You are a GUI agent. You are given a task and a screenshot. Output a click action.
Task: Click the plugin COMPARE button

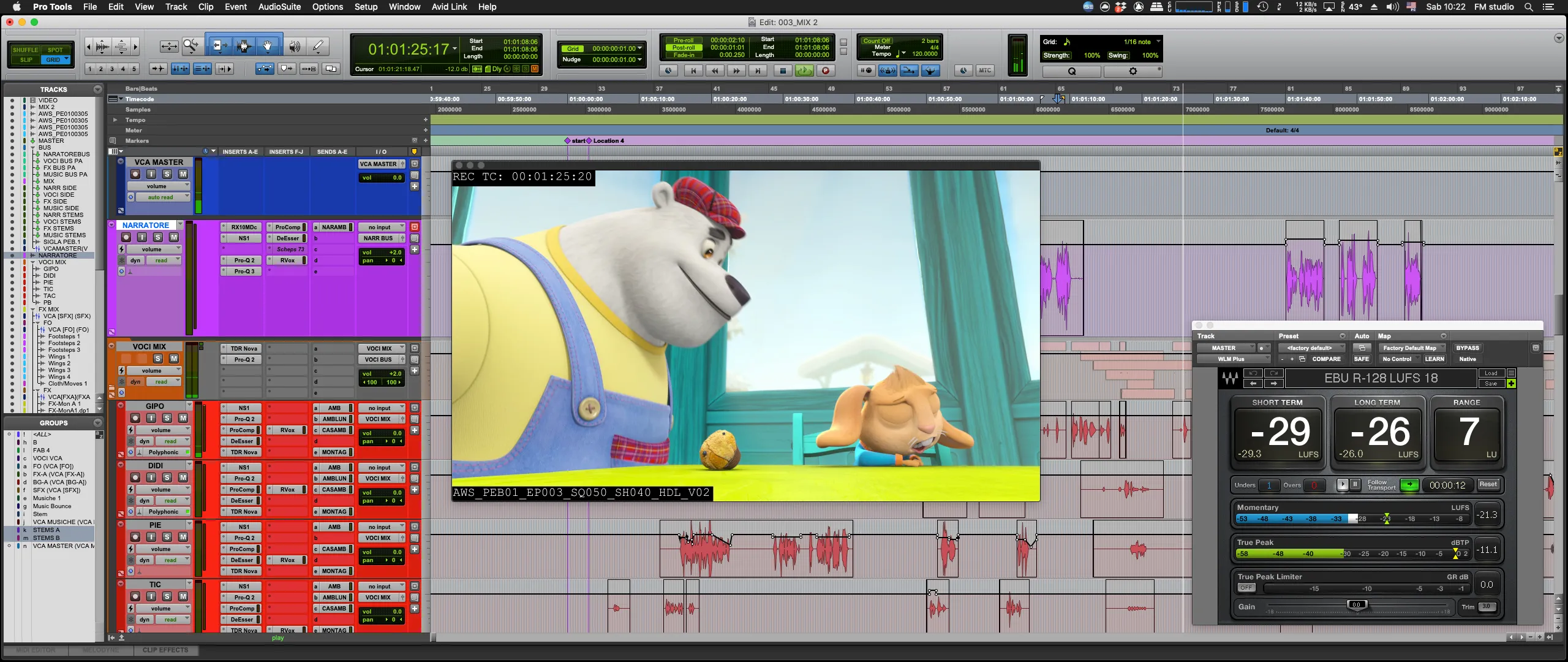click(1326, 359)
